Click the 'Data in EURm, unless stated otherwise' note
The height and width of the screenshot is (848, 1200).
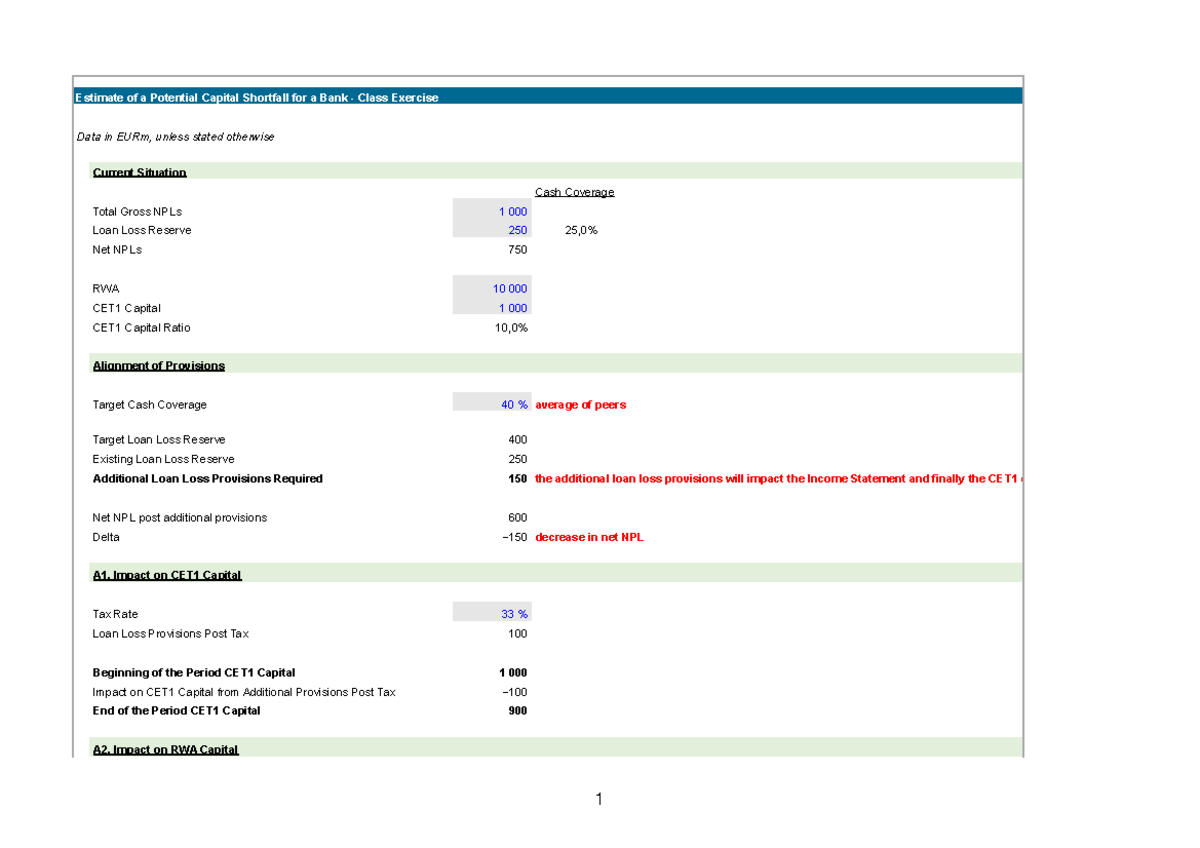pos(175,137)
